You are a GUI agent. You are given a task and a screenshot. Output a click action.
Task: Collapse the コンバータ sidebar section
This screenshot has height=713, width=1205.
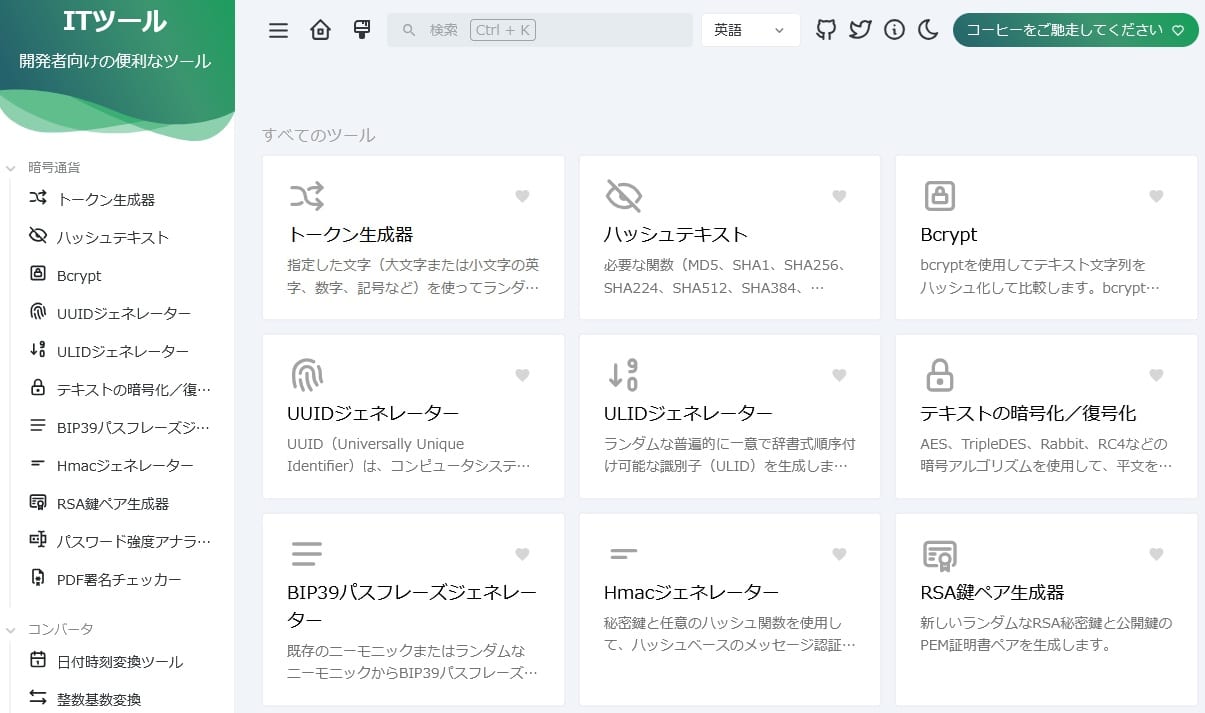point(60,629)
